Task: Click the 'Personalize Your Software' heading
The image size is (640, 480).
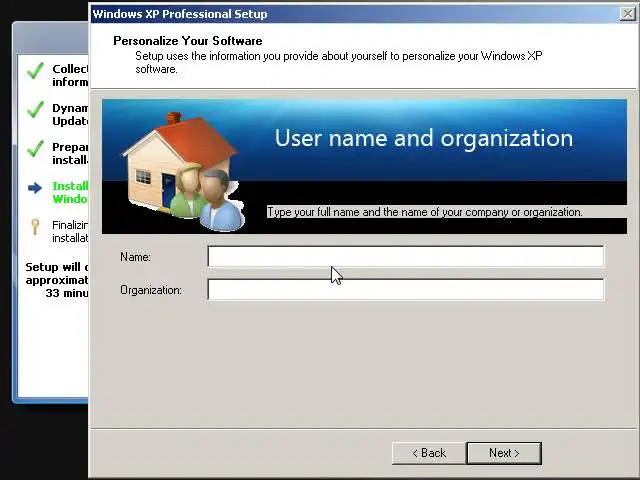Action: pyautogui.click(x=188, y=41)
